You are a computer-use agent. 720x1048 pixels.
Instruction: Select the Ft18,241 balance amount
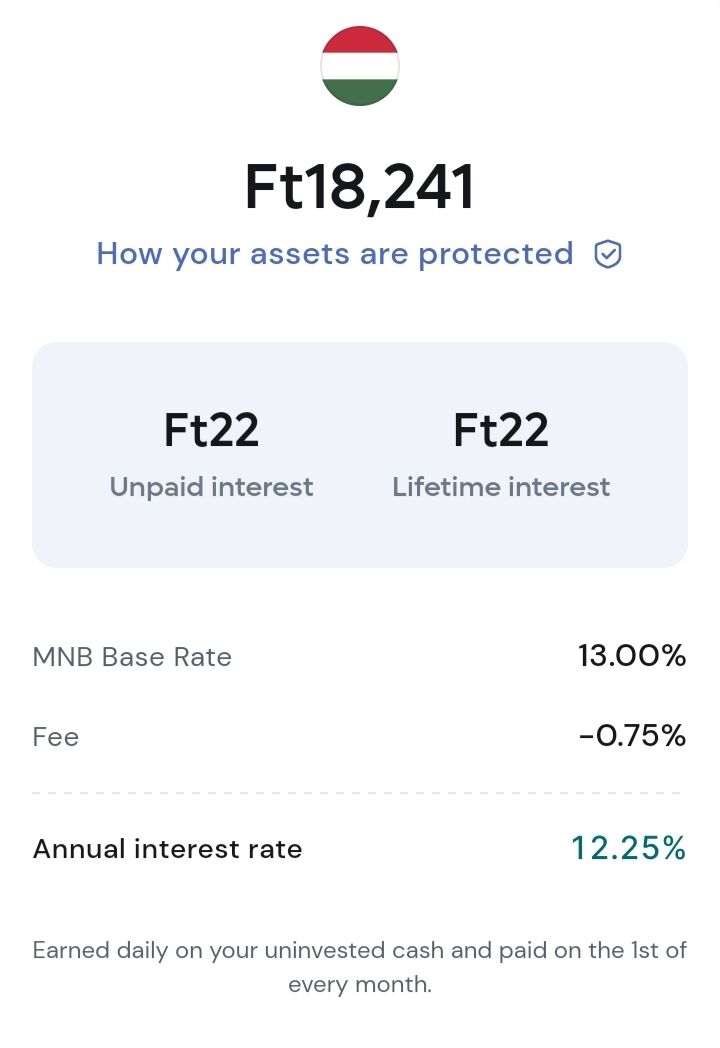tap(360, 187)
